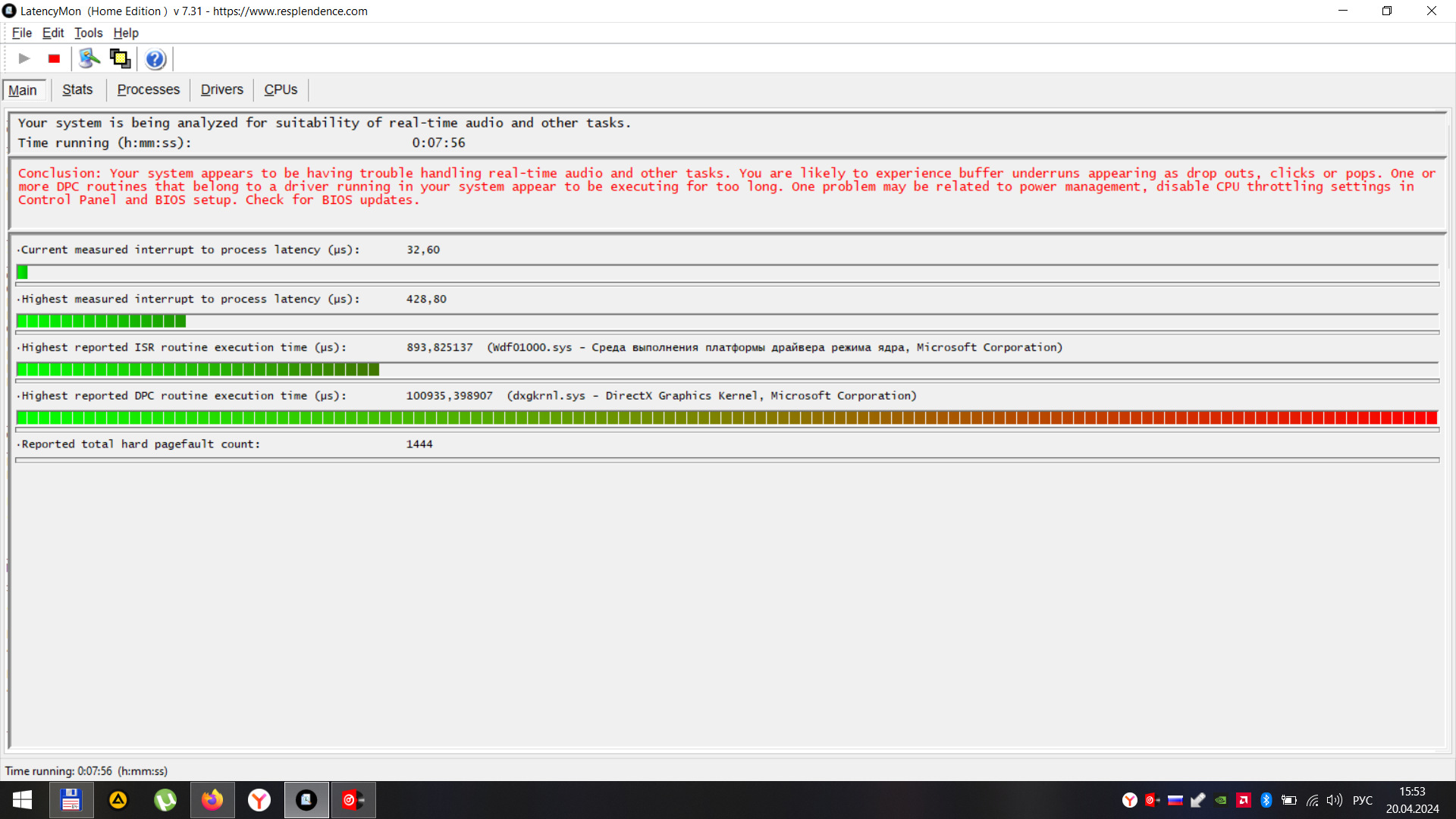This screenshot has height=819, width=1456.
Task: Click the window layout toolbar icon
Action: click(x=120, y=58)
